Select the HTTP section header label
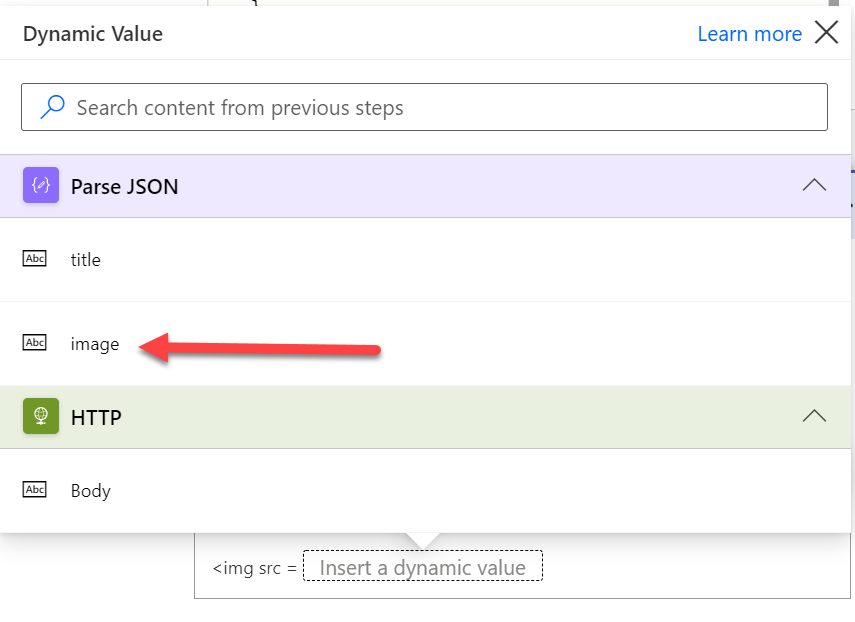 (x=96, y=417)
